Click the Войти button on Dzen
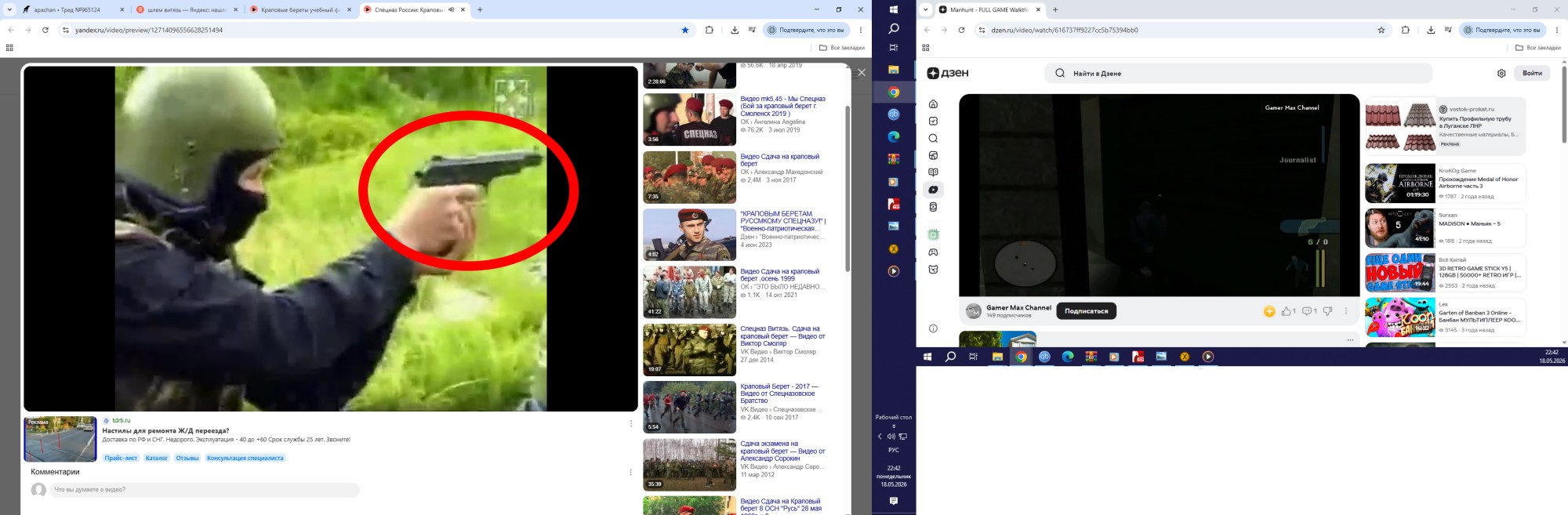The image size is (1568, 515). [x=1532, y=74]
